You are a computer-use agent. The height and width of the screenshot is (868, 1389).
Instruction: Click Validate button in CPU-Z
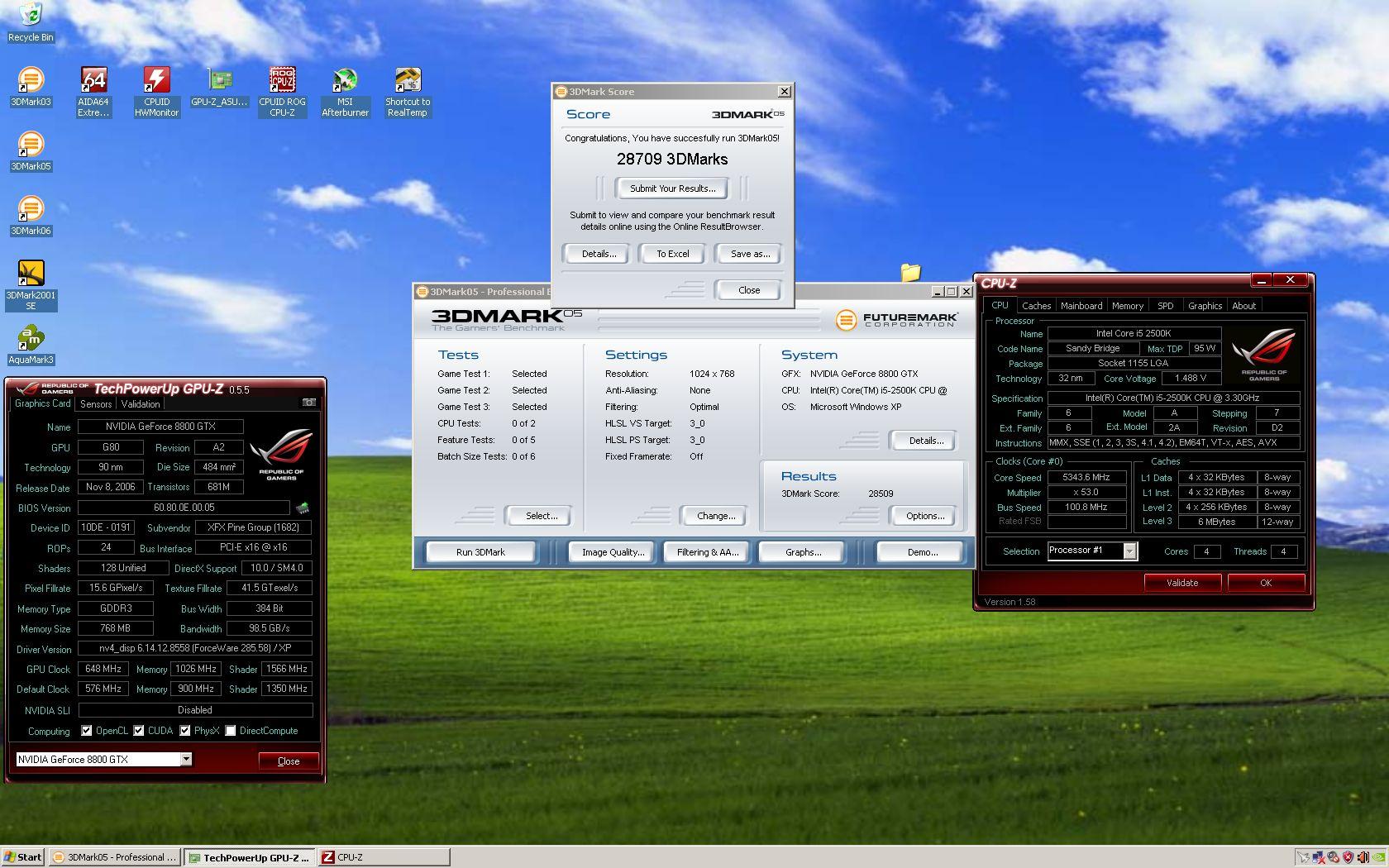point(1182,583)
